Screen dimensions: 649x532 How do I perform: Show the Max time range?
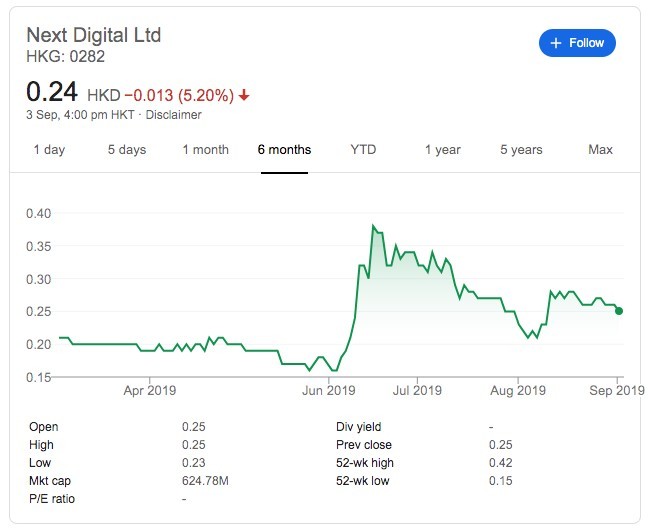point(600,150)
